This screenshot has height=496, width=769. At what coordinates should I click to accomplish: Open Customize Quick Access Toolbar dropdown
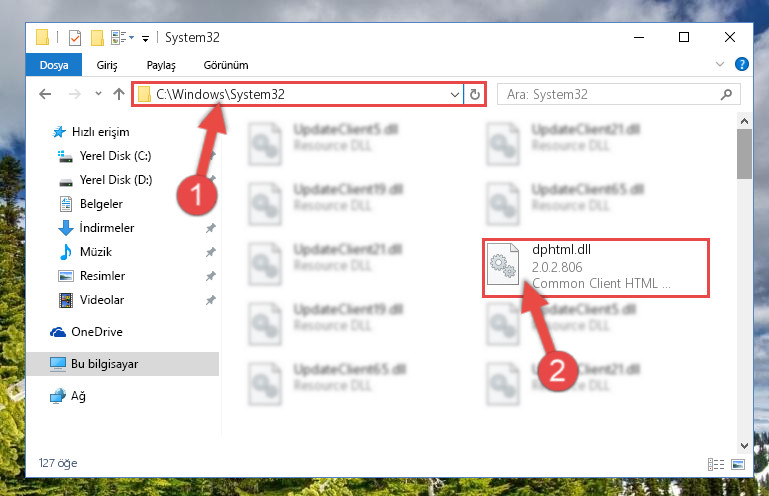pyautogui.click(x=145, y=39)
